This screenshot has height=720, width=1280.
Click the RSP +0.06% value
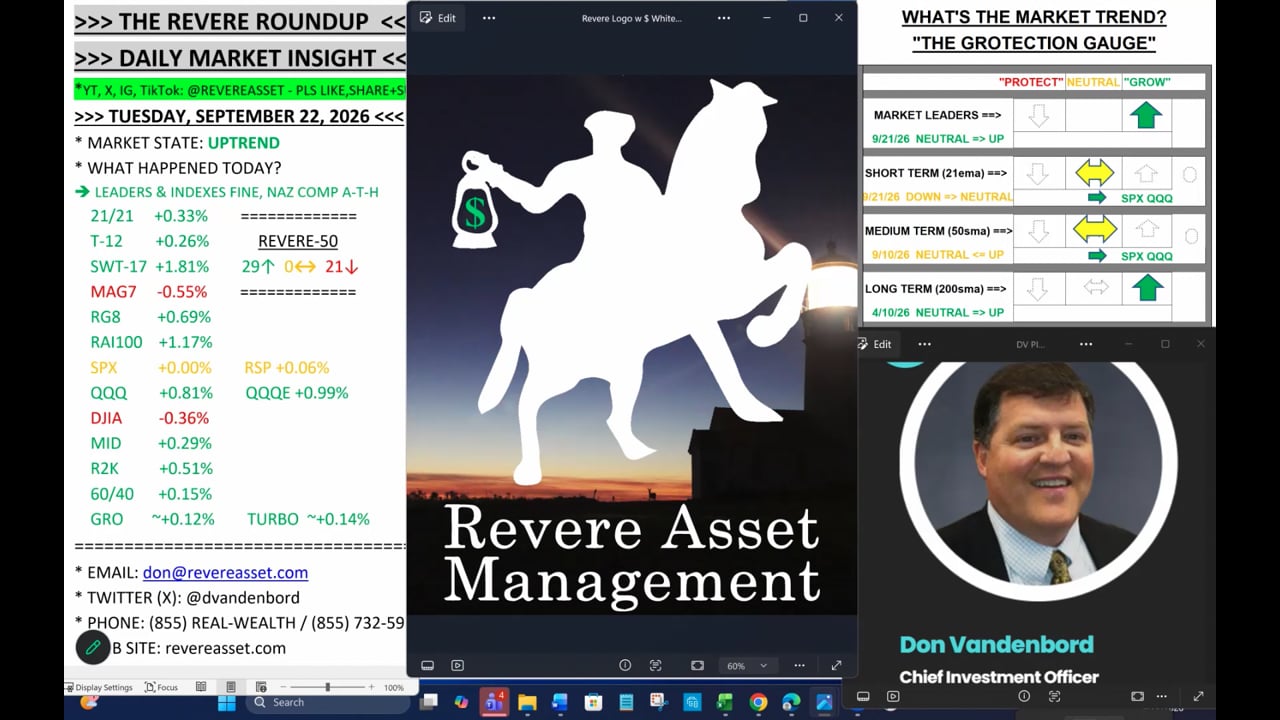point(287,368)
